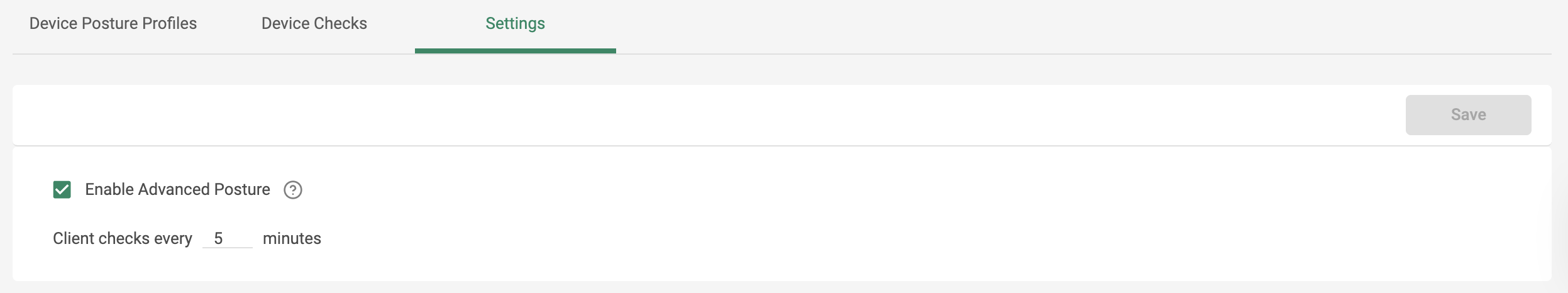The image size is (1568, 293).
Task: Click the number 5 in interval field
Action: pyautogui.click(x=219, y=239)
